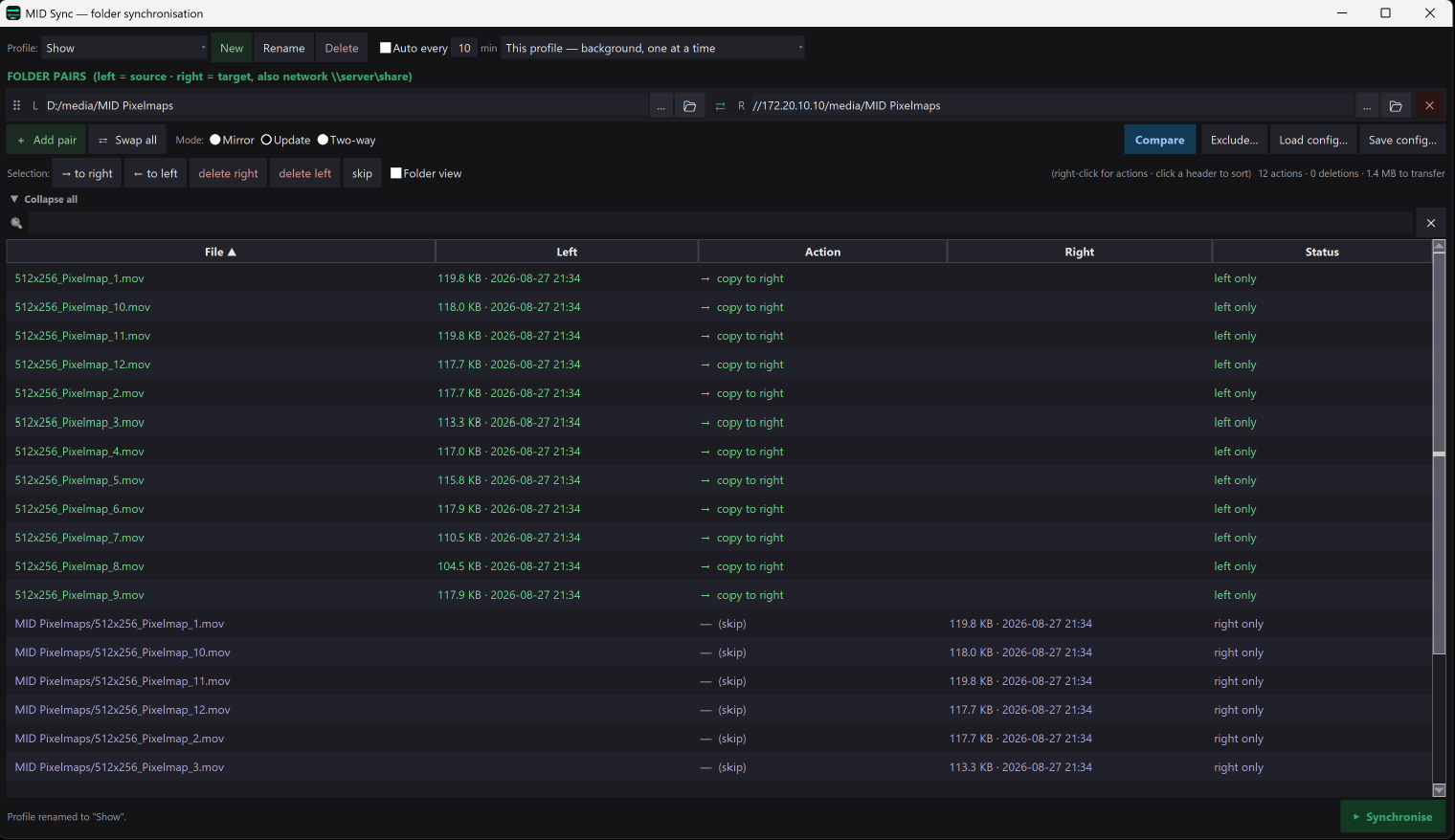The width and height of the screenshot is (1455, 840).
Task: Run Compare on folder pairs
Action: pyautogui.click(x=1160, y=140)
